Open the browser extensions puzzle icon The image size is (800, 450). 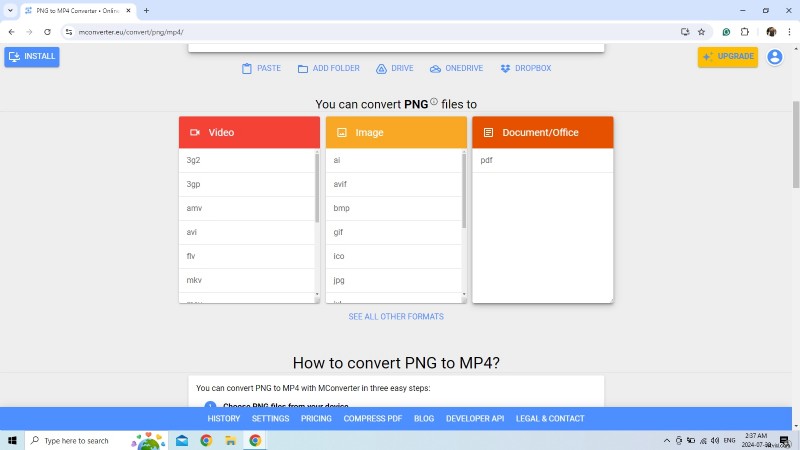(745, 32)
